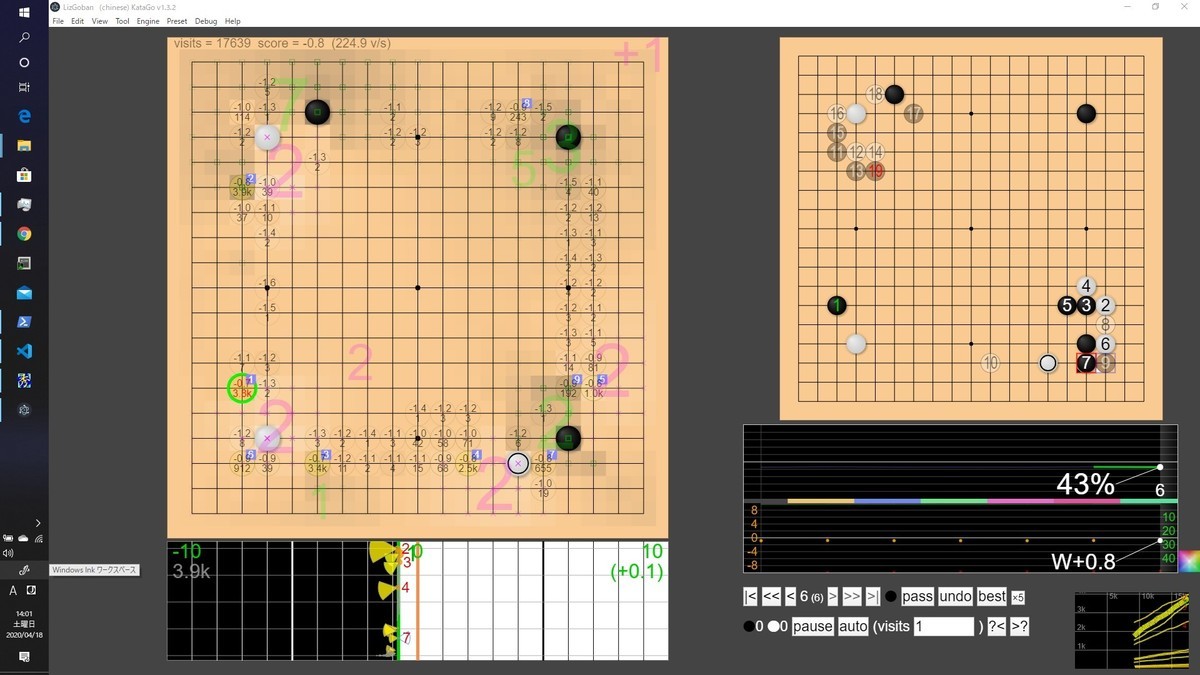This screenshot has width=1200, height=675.
Task: Click the >? button
Action: (1019, 627)
